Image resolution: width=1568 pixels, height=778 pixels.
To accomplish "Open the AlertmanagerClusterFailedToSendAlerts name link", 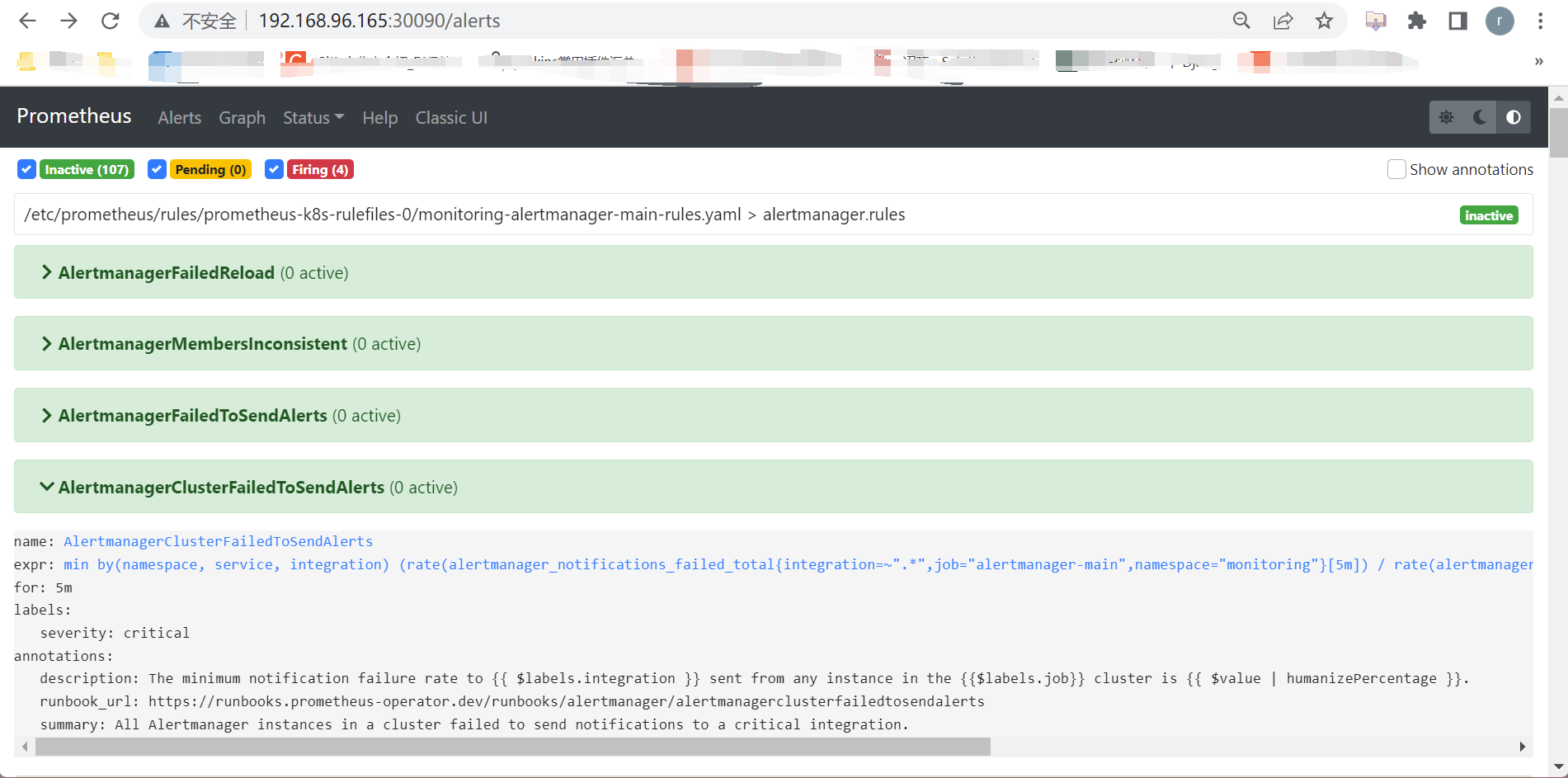I will tap(218, 541).
